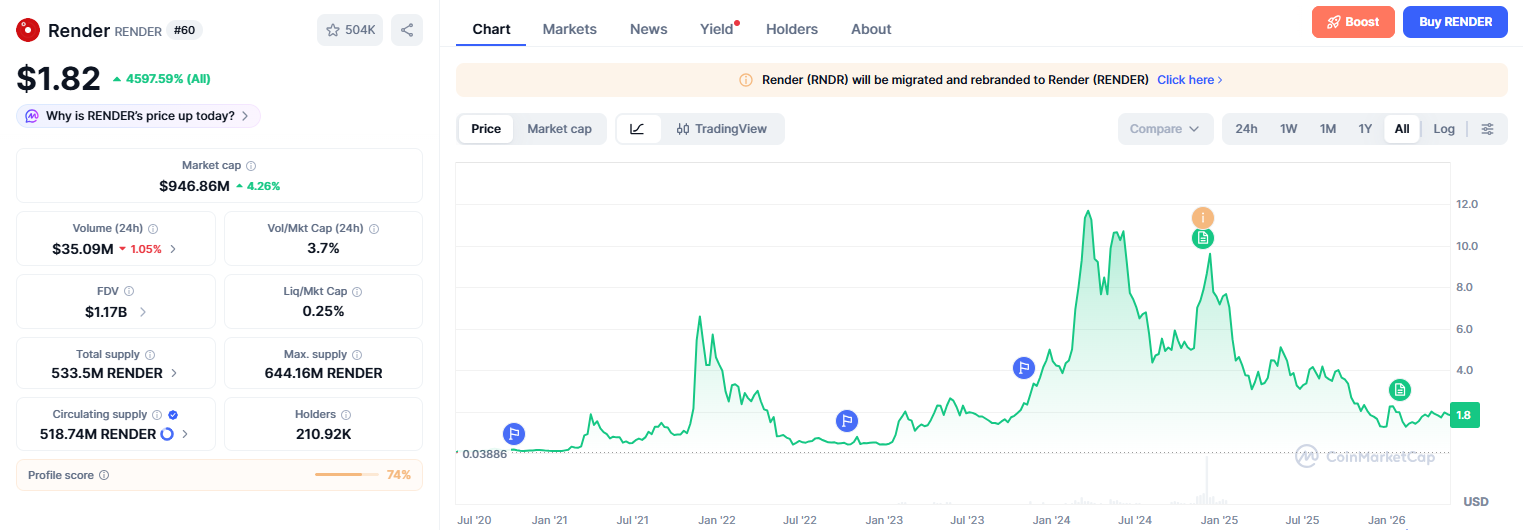Click the Buy RENDER button
1523x530 pixels.
coord(1455,22)
